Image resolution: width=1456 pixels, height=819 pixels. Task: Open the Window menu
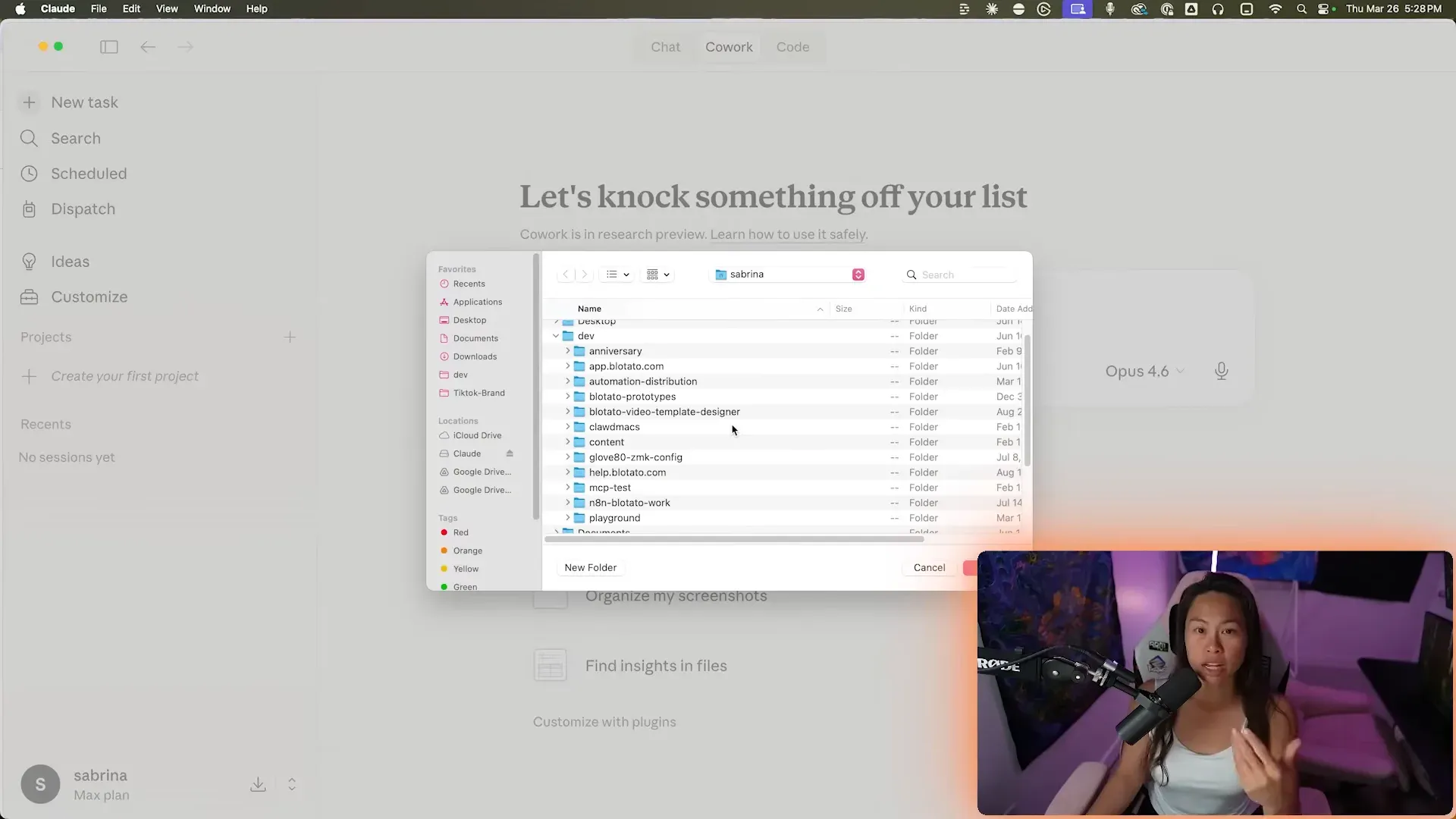212,9
